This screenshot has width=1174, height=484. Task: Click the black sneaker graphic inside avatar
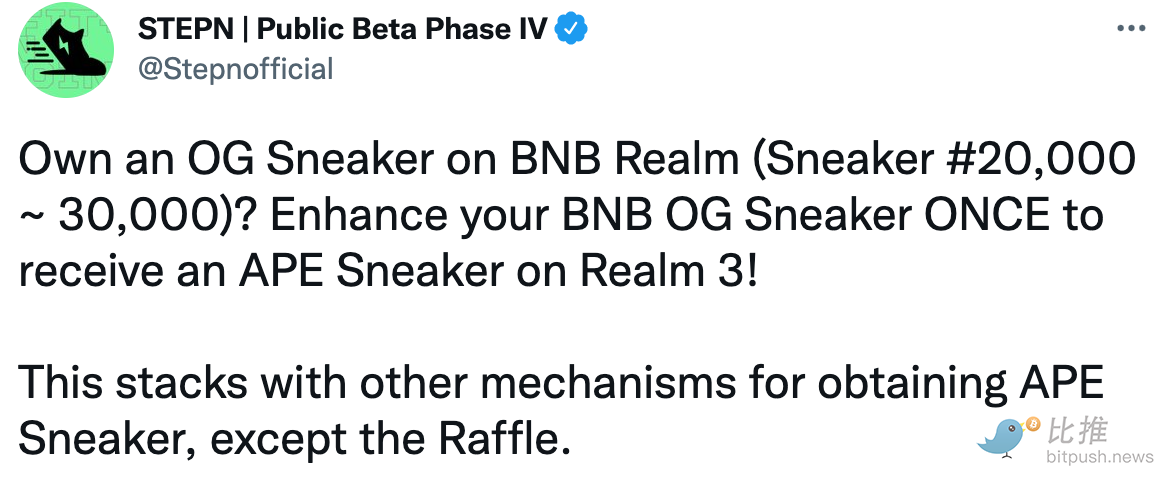click(x=66, y=46)
